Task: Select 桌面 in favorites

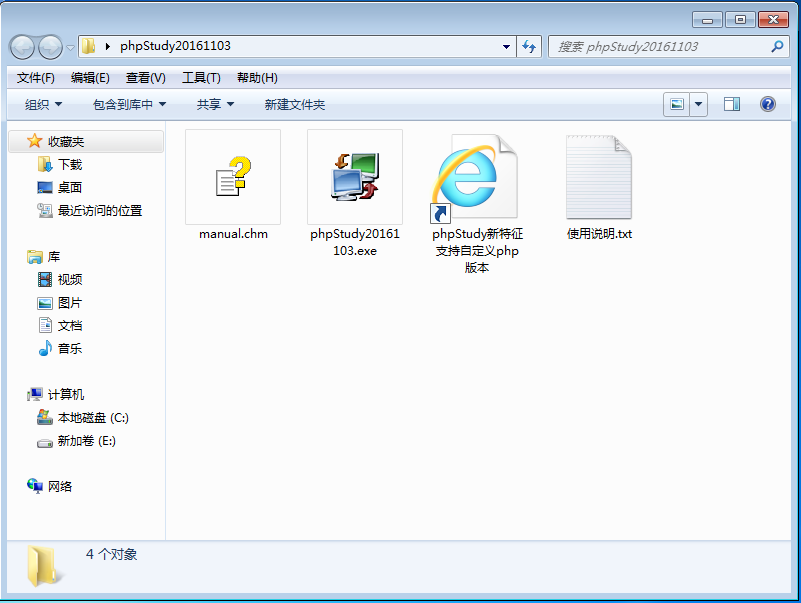Action: point(69,188)
